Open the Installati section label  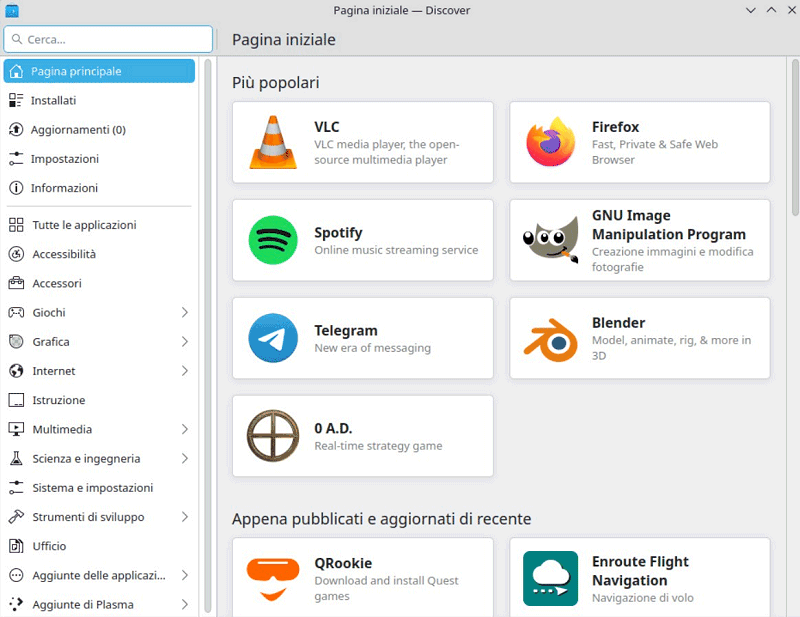pos(54,101)
